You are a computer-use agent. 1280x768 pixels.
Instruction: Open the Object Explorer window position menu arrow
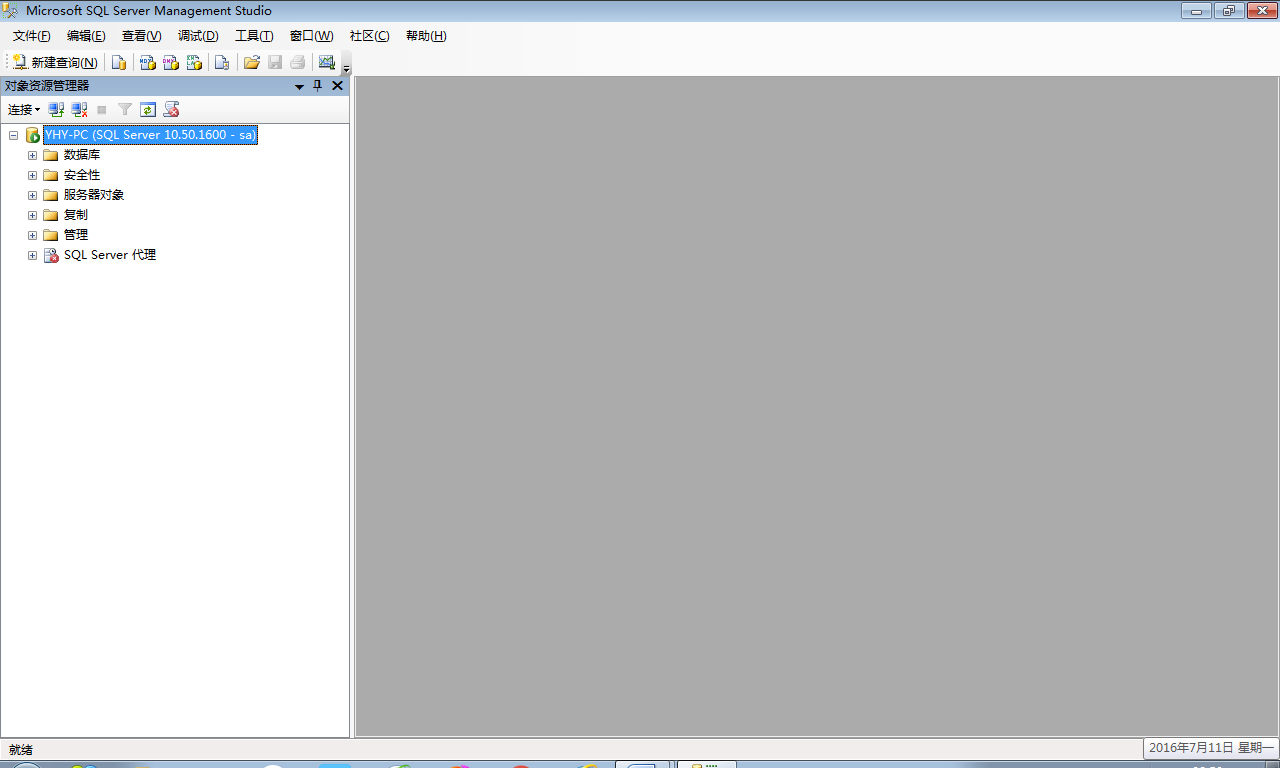coord(299,86)
